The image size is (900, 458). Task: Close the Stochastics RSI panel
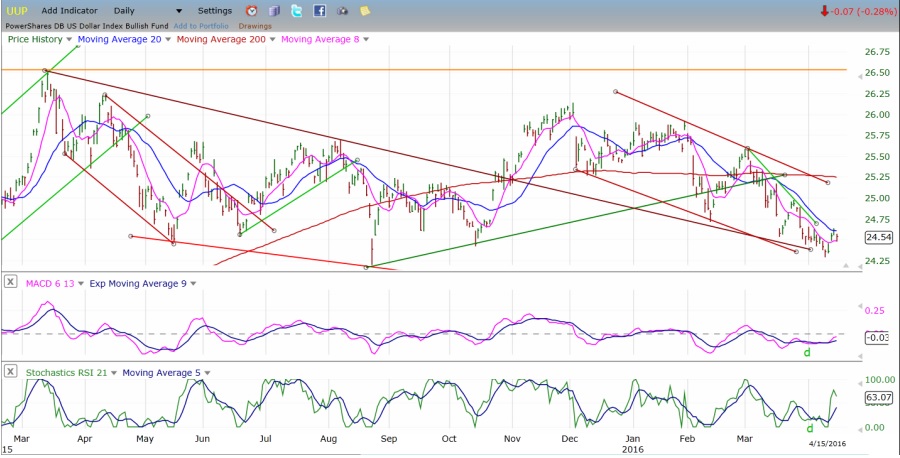[10, 371]
